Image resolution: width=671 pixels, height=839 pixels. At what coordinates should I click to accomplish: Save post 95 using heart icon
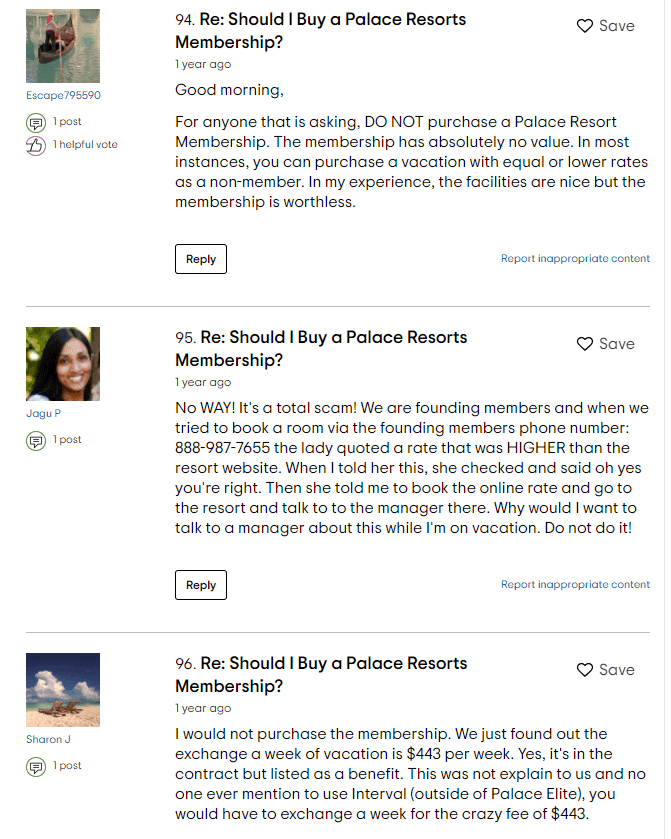[x=585, y=344]
